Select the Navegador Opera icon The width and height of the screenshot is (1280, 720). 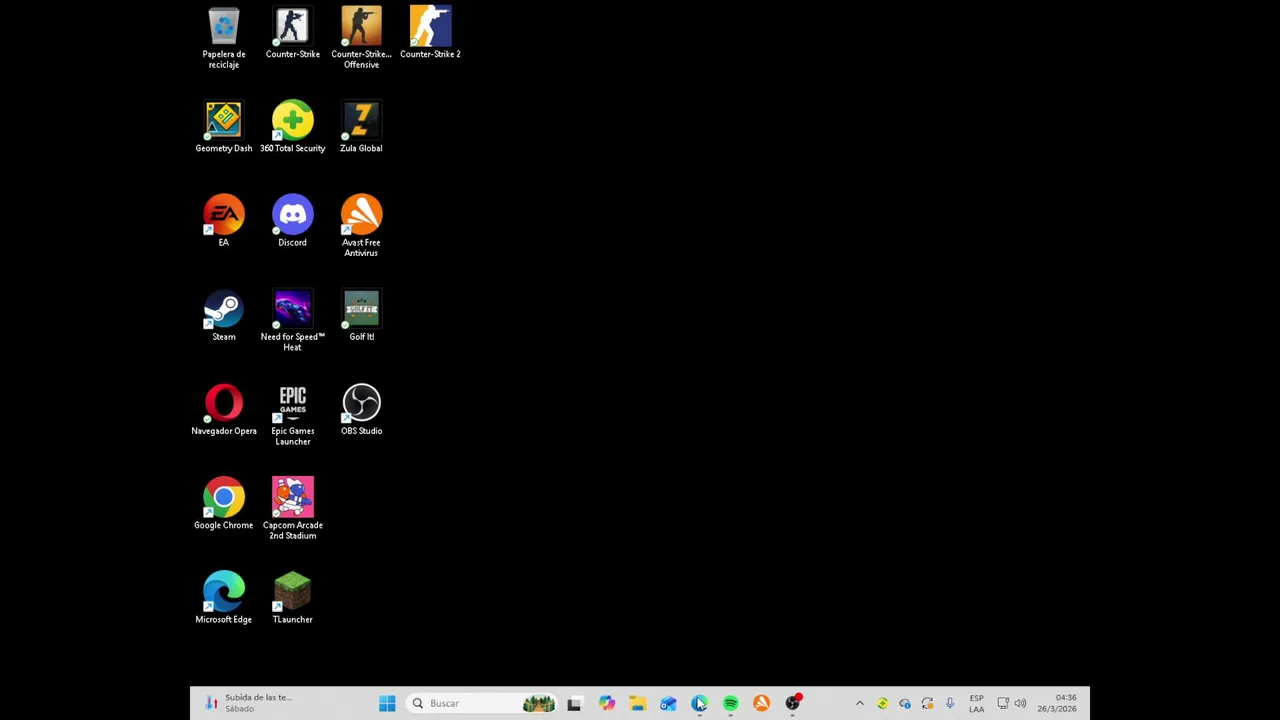[223, 410]
